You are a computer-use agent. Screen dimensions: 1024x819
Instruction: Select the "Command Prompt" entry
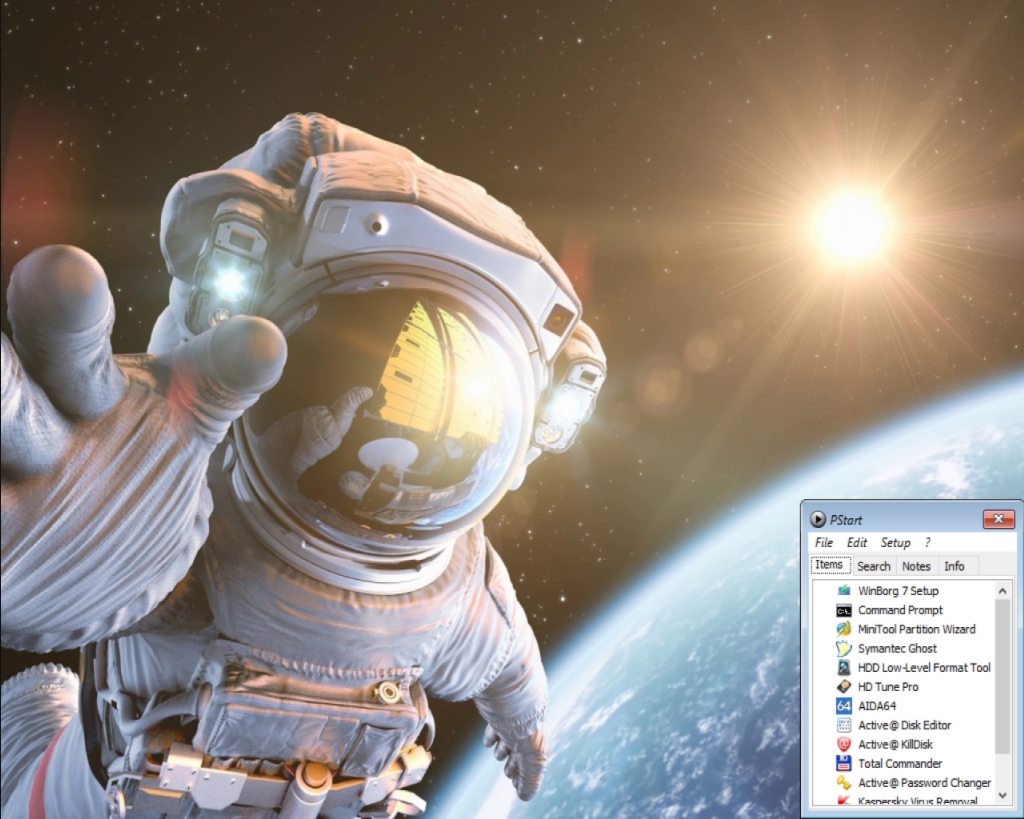pyautogui.click(x=901, y=610)
